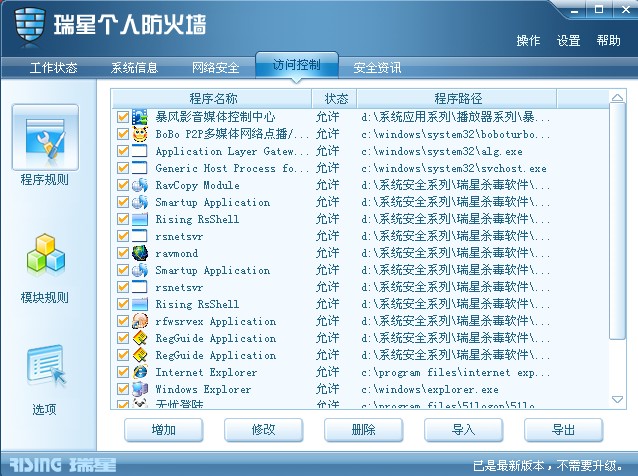Viewport: 638px width, 476px height.
Task: Switch to the 网络安全 tab
Action: pyautogui.click(x=215, y=68)
